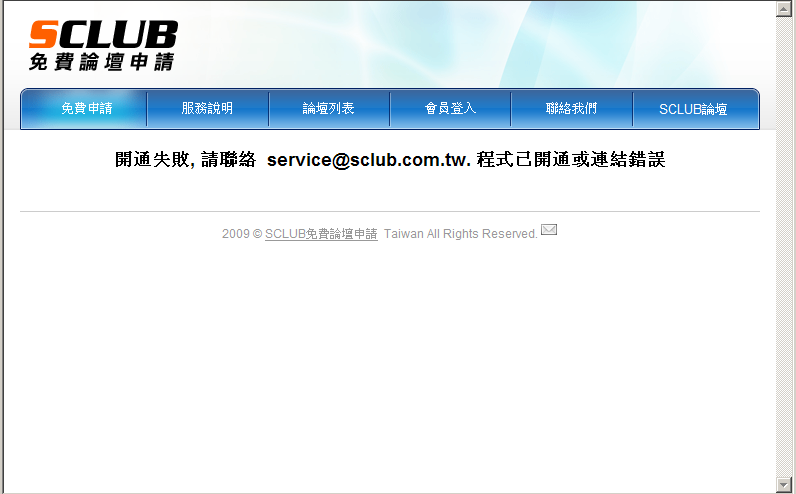
Task: Open the SCLUB論壇 tab
Action: (x=695, y=108)
